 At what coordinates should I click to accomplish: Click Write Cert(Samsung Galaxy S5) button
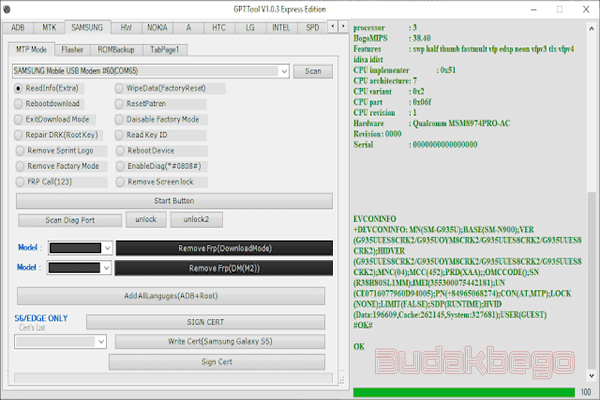(x=220, y=341)
